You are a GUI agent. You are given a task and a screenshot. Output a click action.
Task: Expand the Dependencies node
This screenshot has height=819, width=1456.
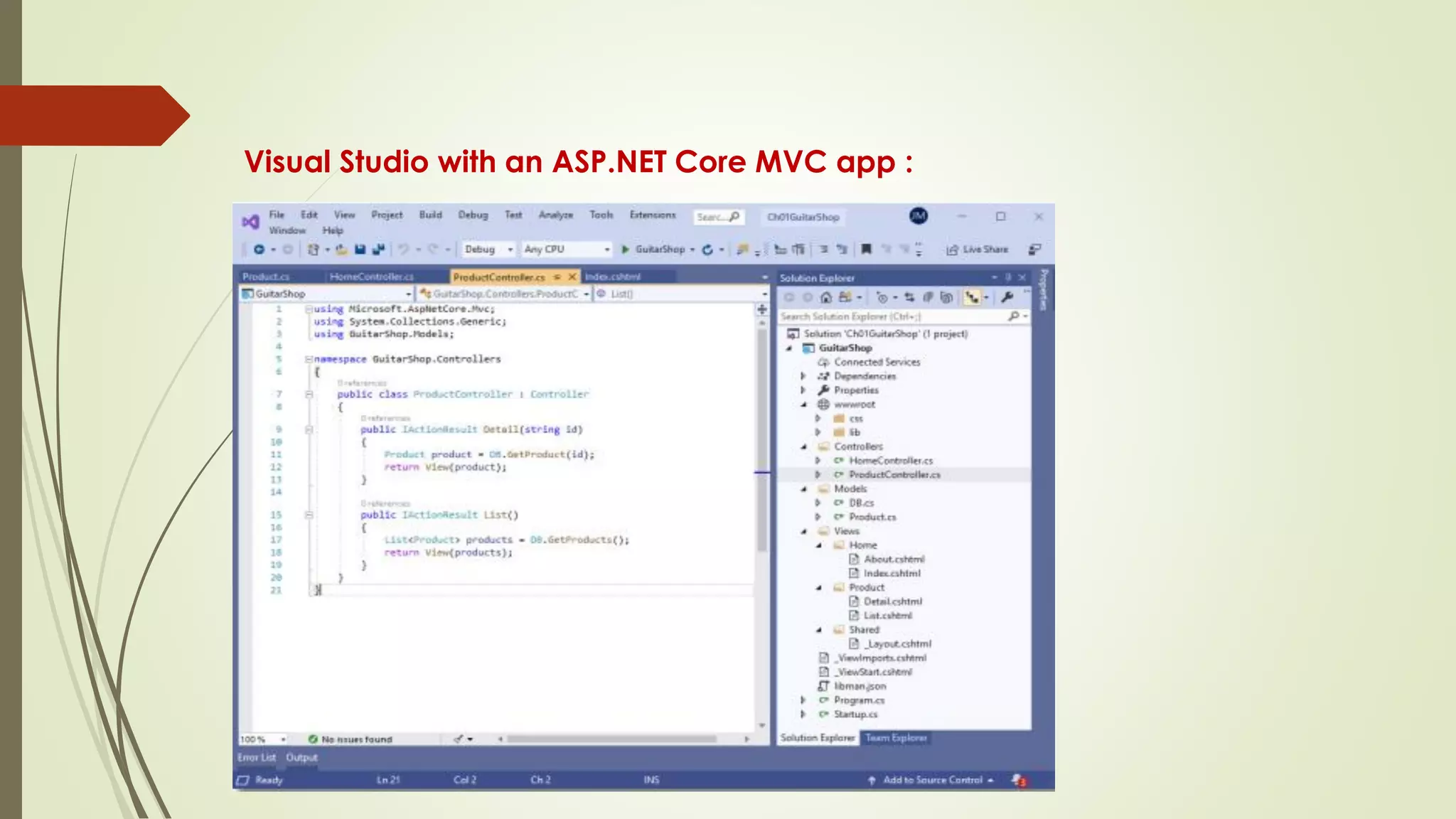pos(803,376)
